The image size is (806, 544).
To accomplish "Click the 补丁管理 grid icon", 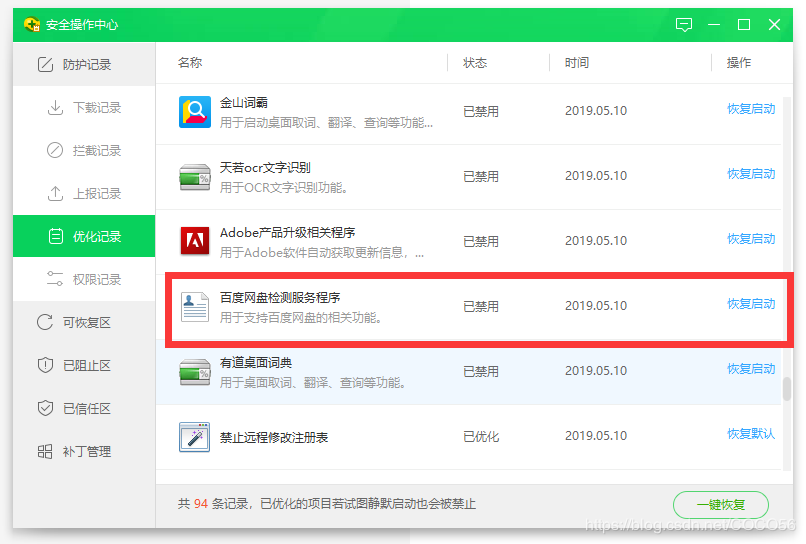I will [x=45, y=451].
